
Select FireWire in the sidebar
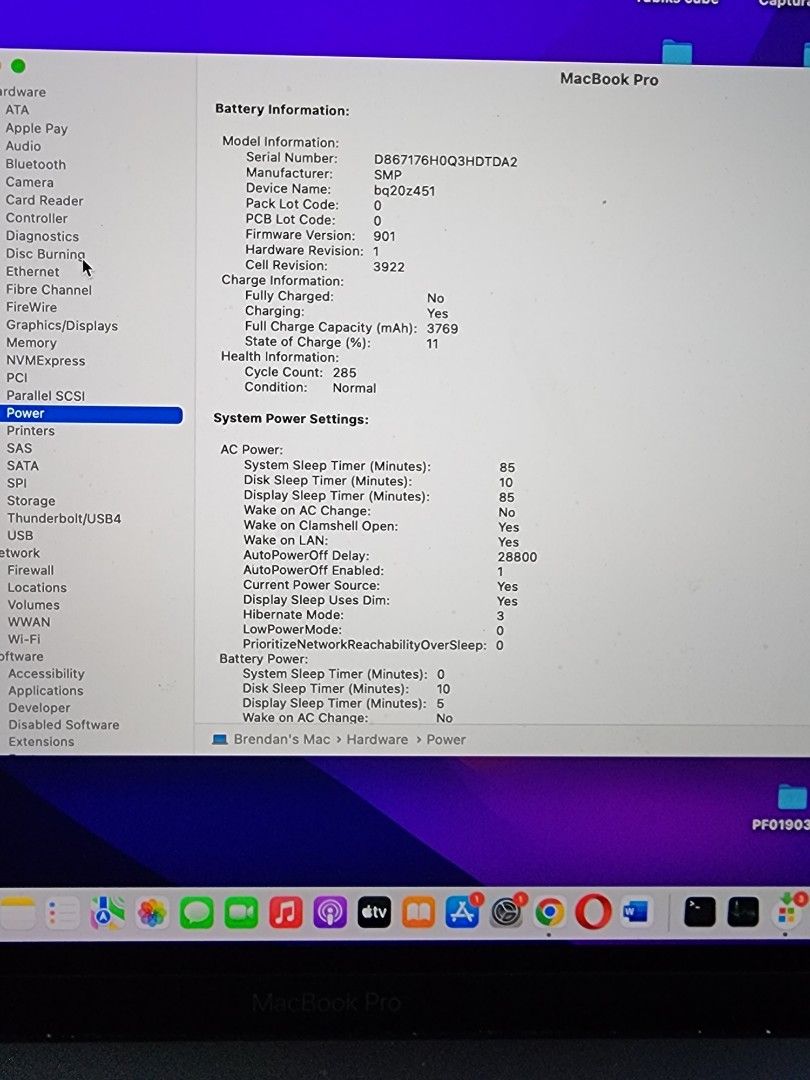tap(32, 307)
